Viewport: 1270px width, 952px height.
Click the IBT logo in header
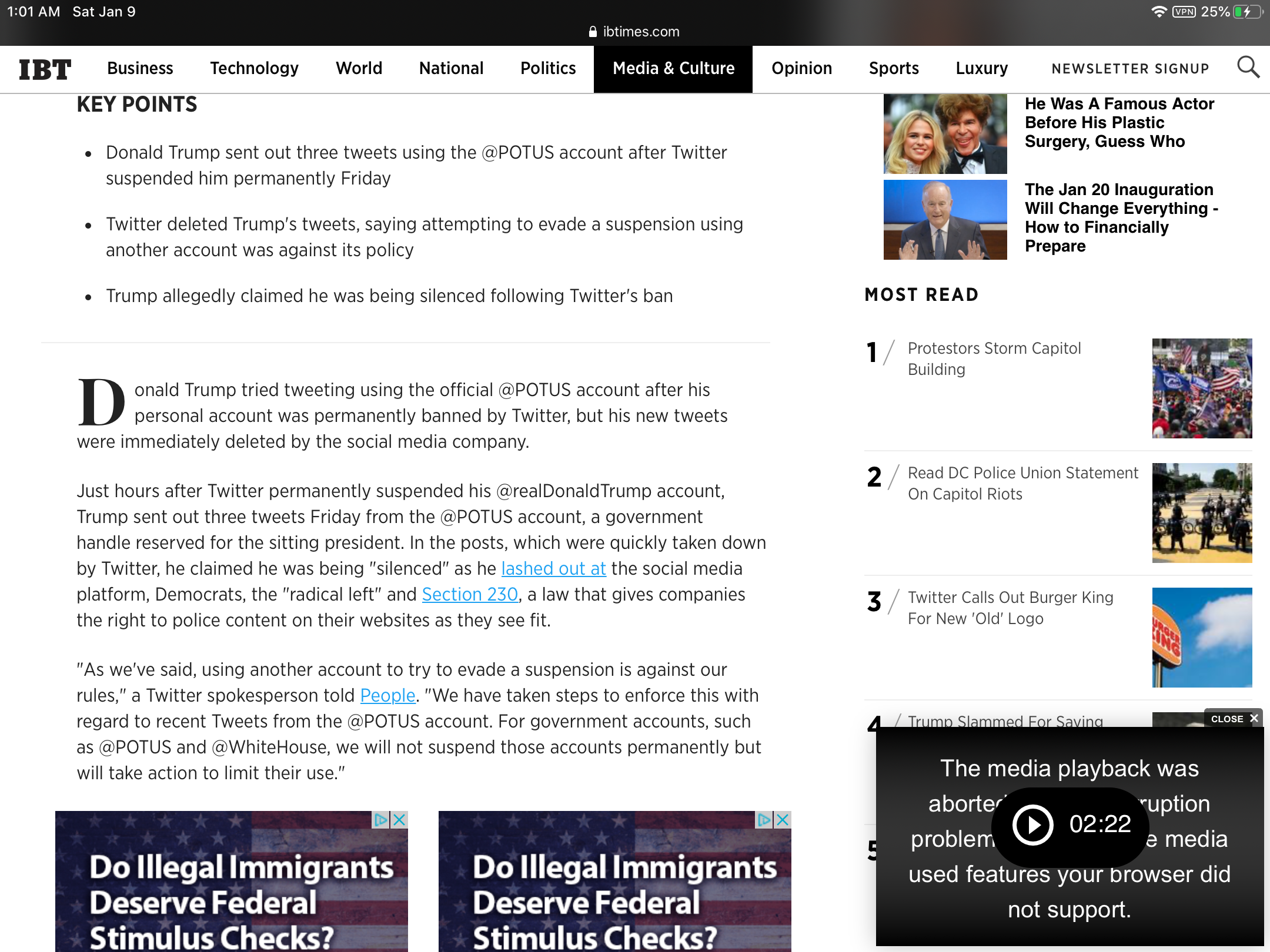pos(45,69)
